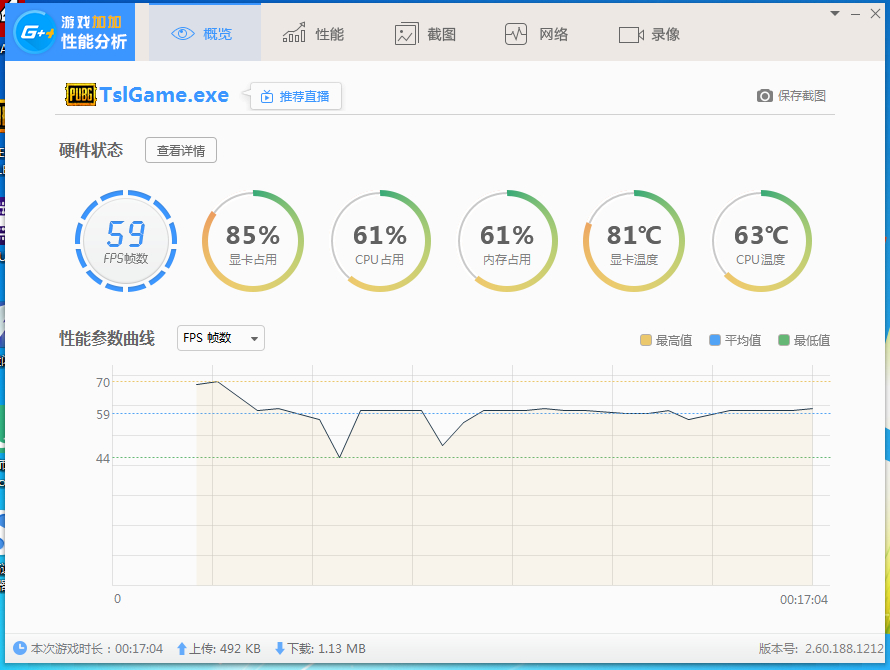The height and width of the screenshot is (670, 890).
Task: Click the 最低值 green legend swatch
Action: click(x=784, y=340)
